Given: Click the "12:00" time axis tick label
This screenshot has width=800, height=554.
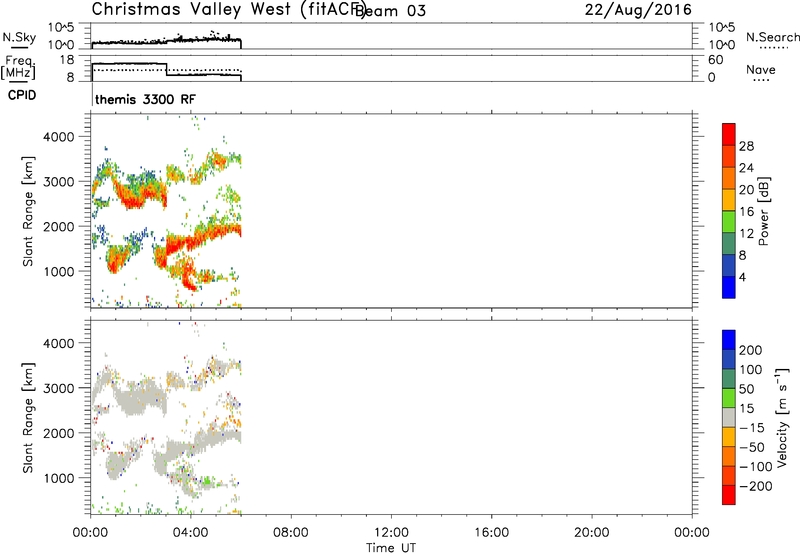Looking at the screenshot, I should [x=391, y=533].
